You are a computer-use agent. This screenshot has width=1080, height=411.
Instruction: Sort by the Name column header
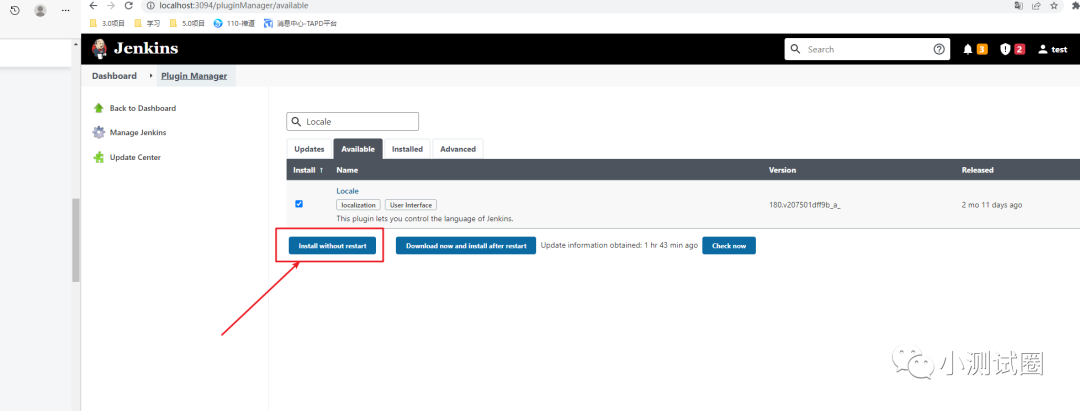click(x=347, y=170)
